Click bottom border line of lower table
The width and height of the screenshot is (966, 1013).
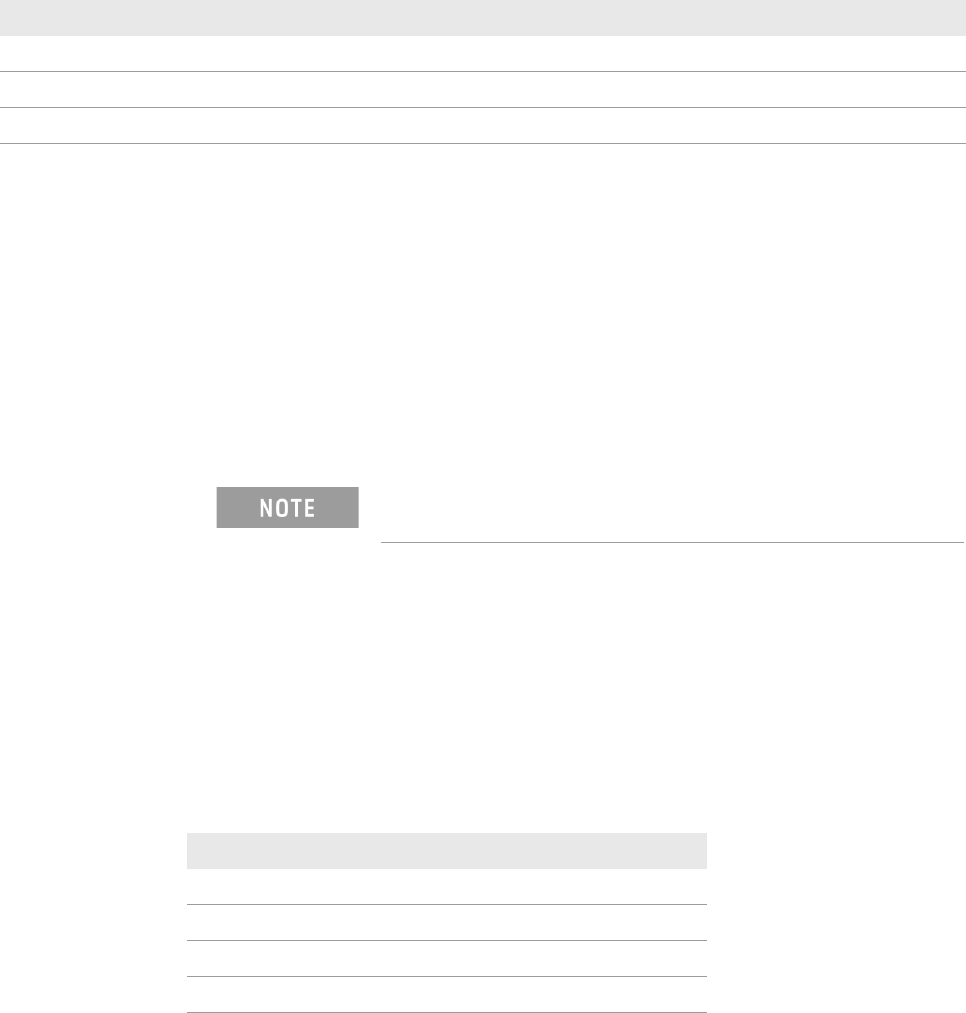(446, 1012)
